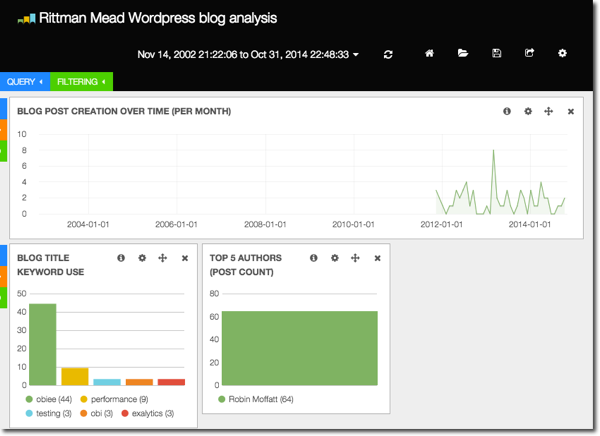Open dashboard settings gear in top bar
Screen dimensions: 600x436
coord(562,53)
